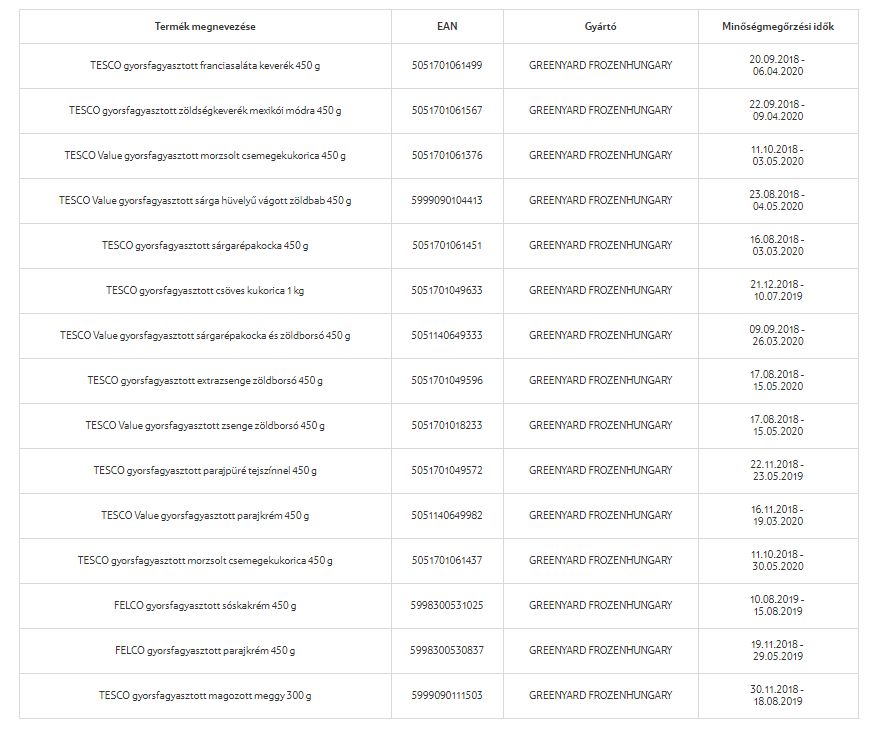Click EAN code 5998300530837
875x732 pixels.
click(x=447, y=651)
